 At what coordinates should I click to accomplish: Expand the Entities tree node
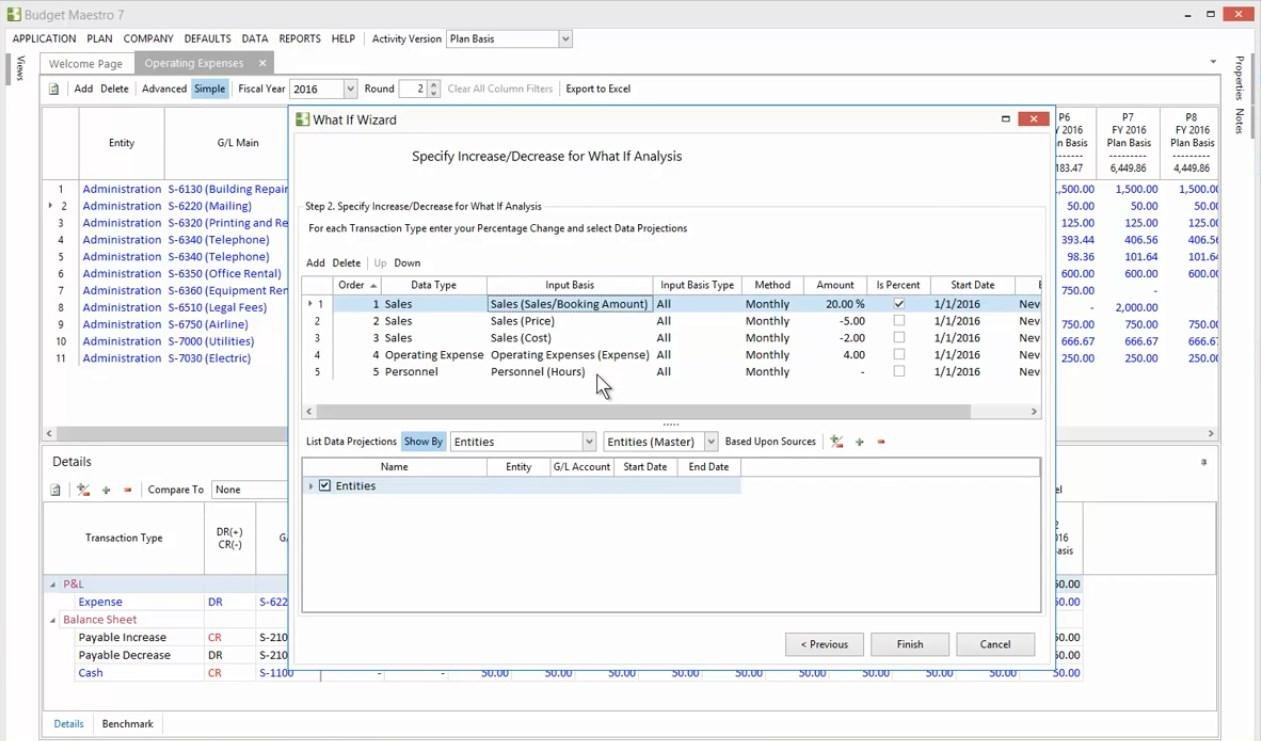pyautogui.click(x=311, y=486)
